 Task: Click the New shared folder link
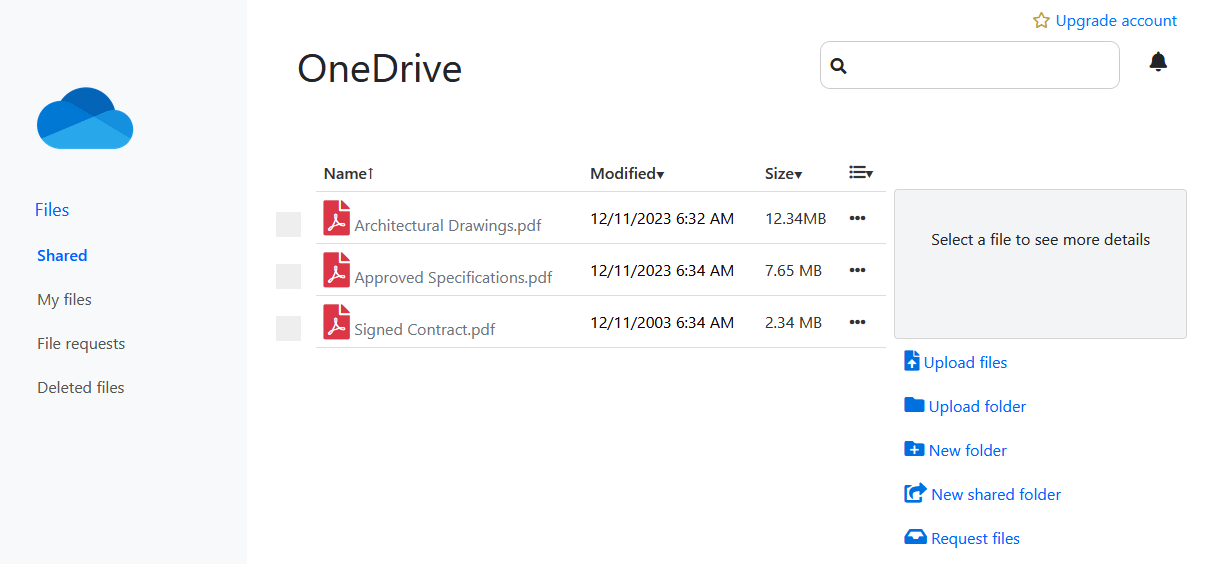tap(996, 494)
